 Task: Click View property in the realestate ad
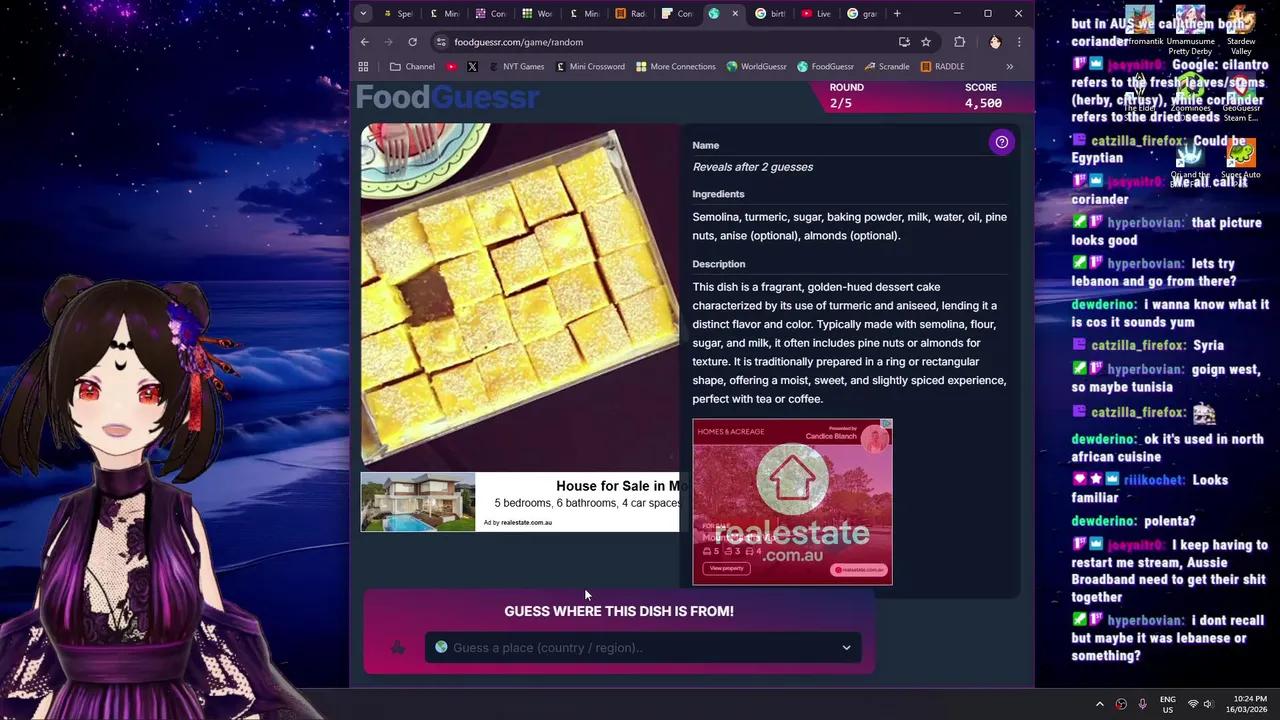[x=726, y=568]
